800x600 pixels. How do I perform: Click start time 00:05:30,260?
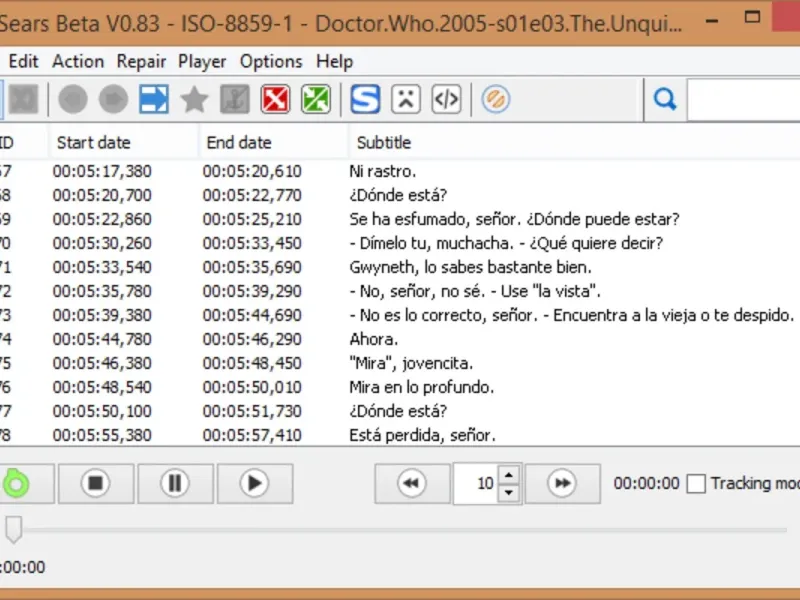coord(102,243)
